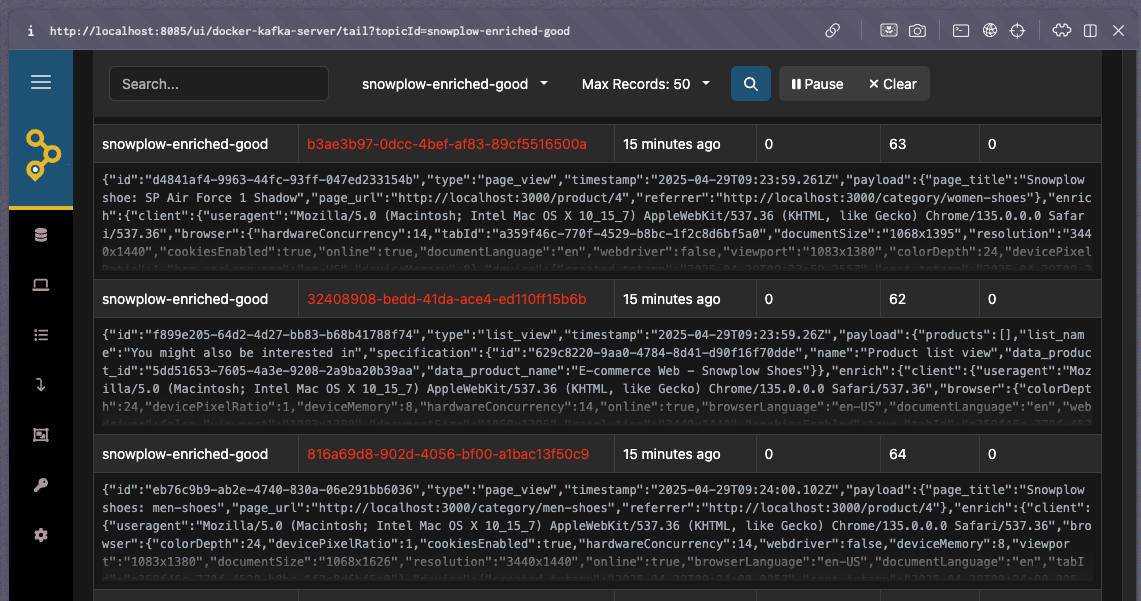
Task: Open the extensions puzzle icon
Action: click(1062, 31)
